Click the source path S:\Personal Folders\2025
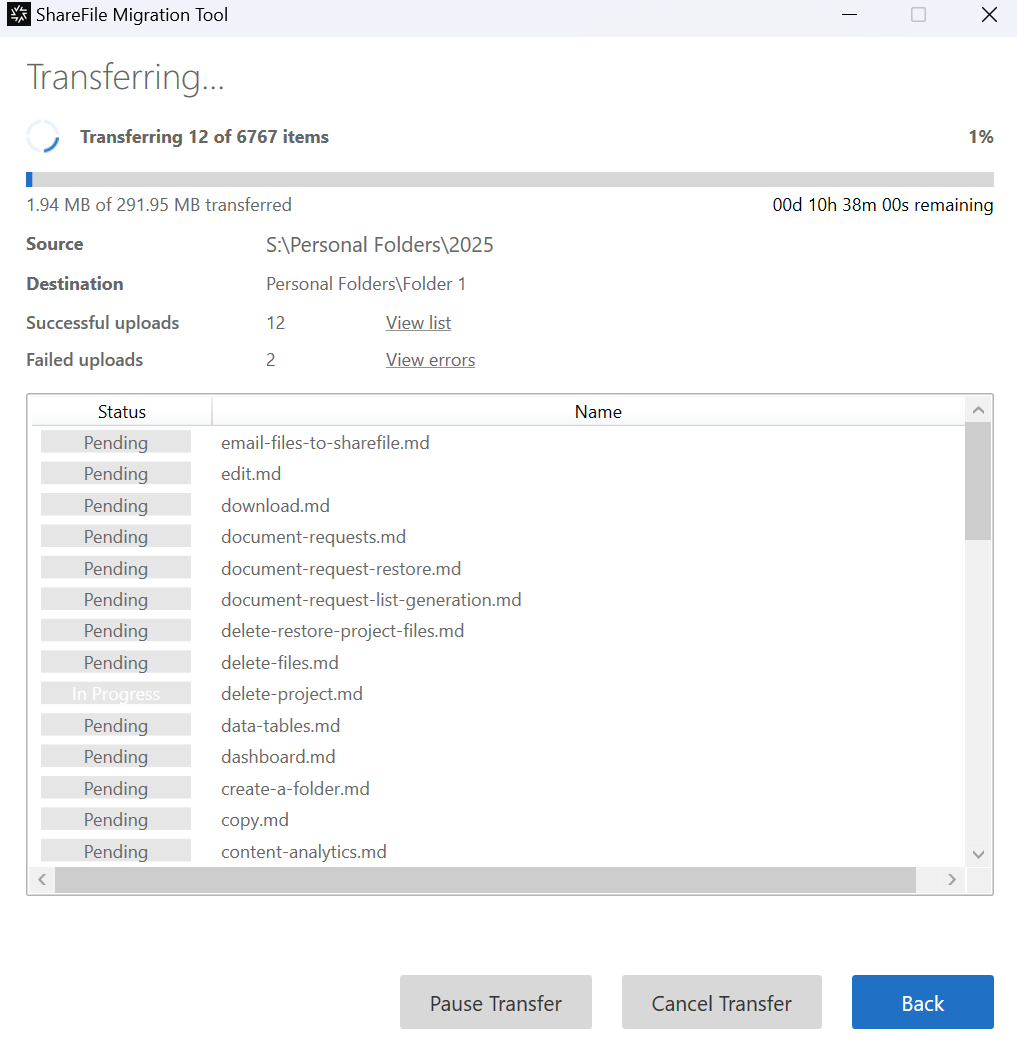 [379, 245]
